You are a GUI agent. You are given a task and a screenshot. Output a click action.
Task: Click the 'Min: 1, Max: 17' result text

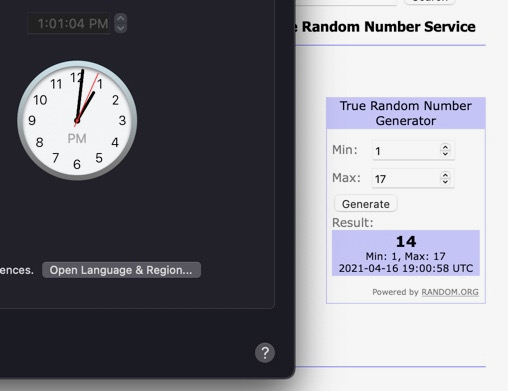tap(406, 256)
